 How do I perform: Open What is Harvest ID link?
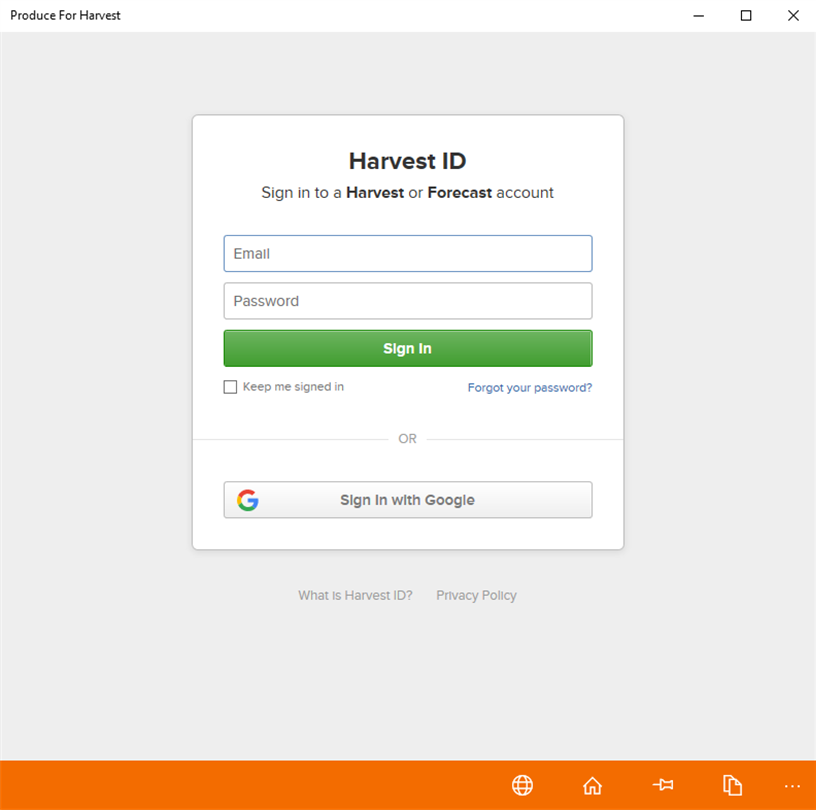point(355,595)
